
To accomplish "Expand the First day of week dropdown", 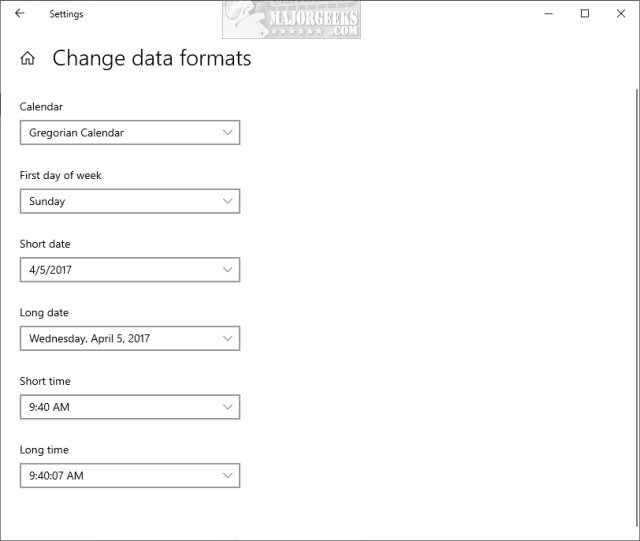I will [129, 201].
